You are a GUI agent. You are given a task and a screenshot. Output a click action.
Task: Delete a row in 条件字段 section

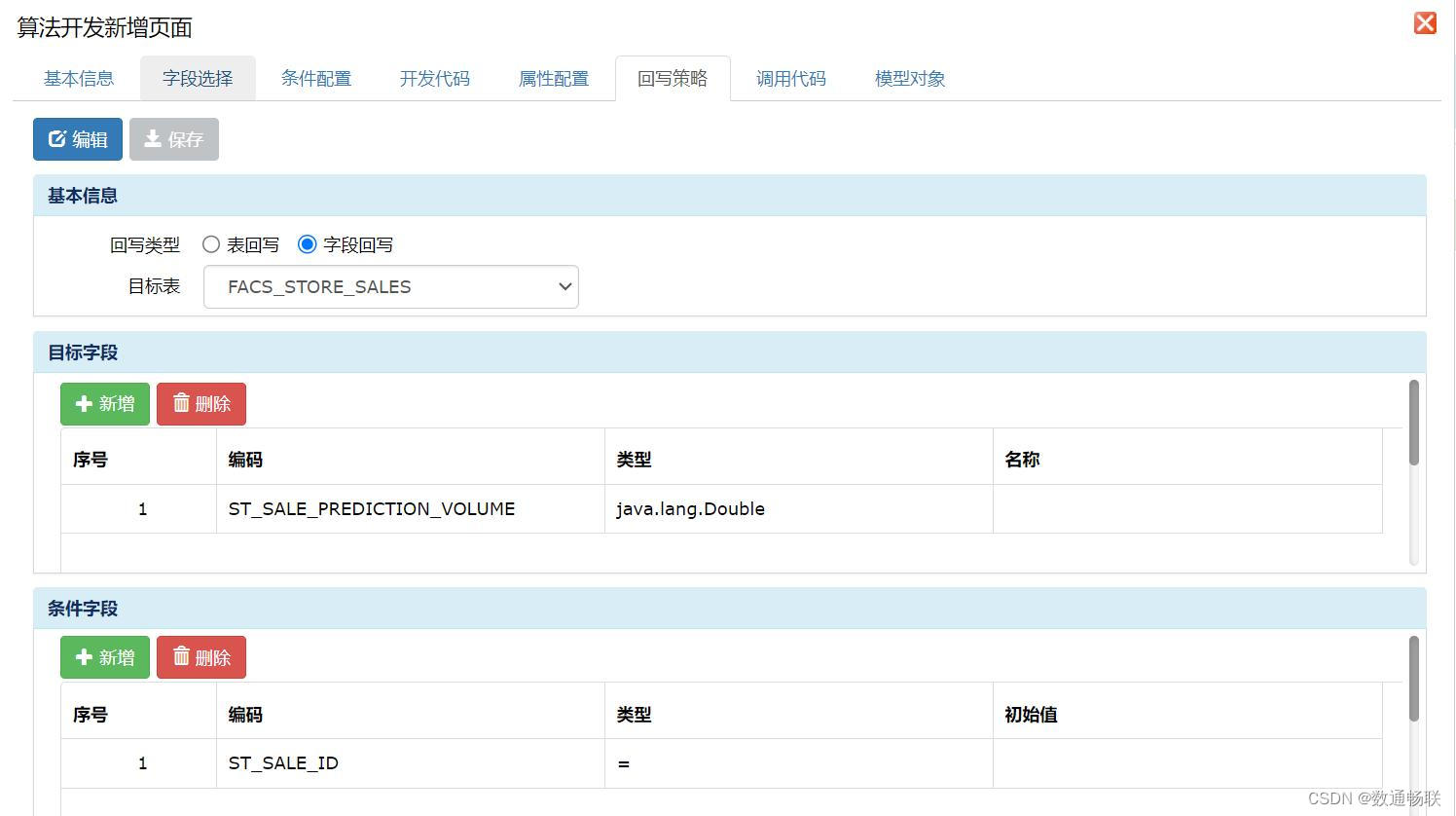click(201, 657)
